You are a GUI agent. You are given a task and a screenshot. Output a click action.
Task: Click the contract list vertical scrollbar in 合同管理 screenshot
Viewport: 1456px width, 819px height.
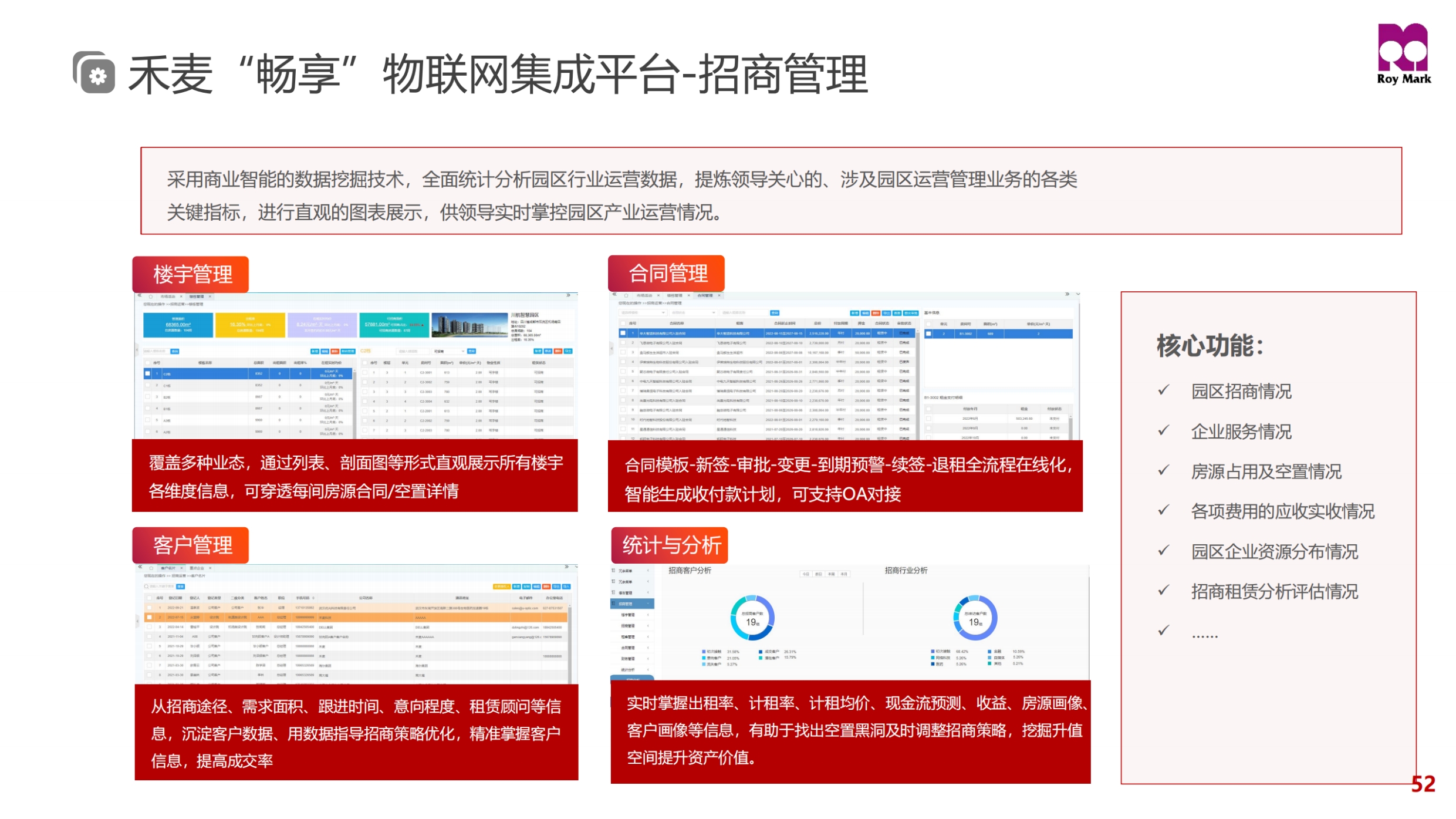click(918, 385)
